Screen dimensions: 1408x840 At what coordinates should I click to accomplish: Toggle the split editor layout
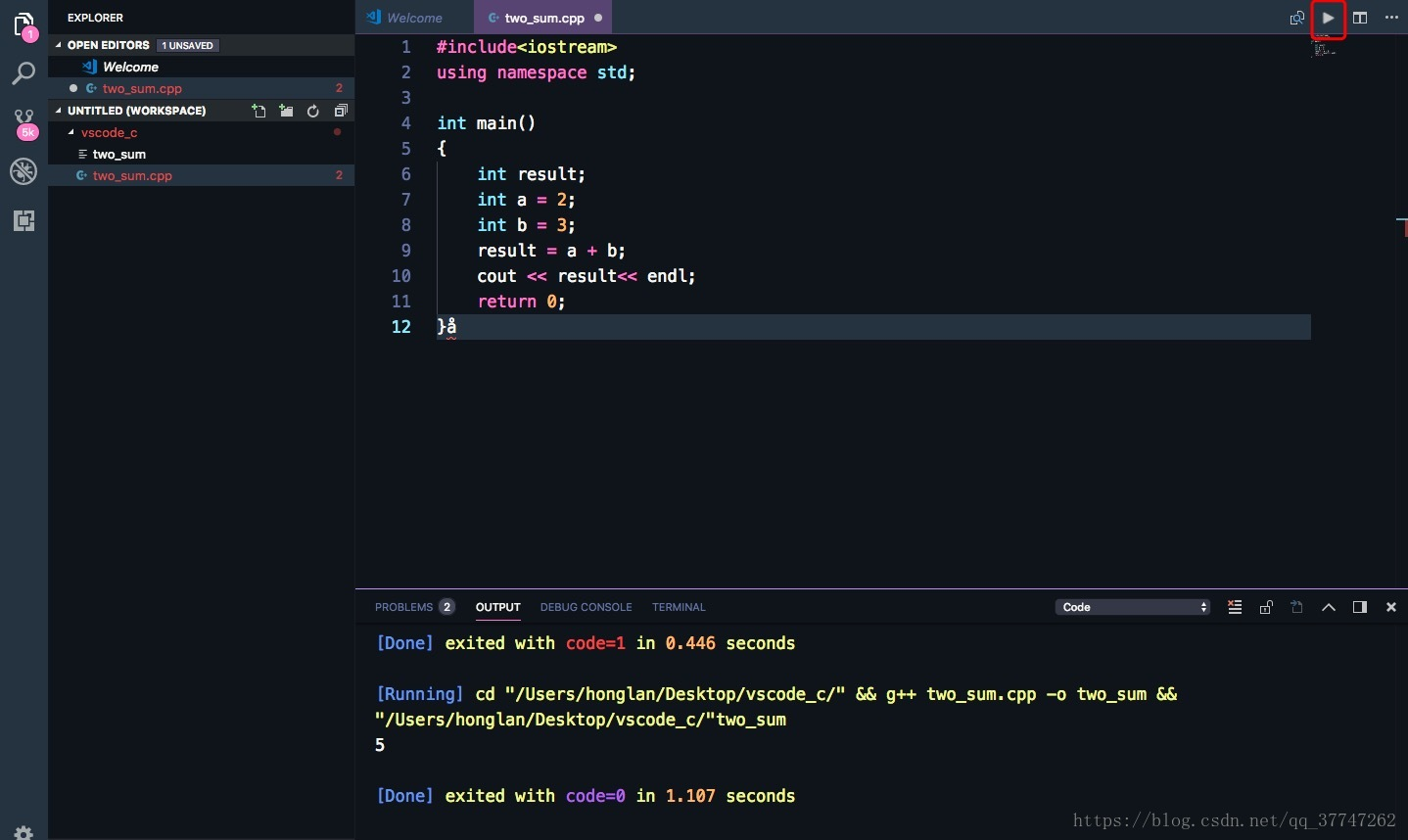(1360, 18)
